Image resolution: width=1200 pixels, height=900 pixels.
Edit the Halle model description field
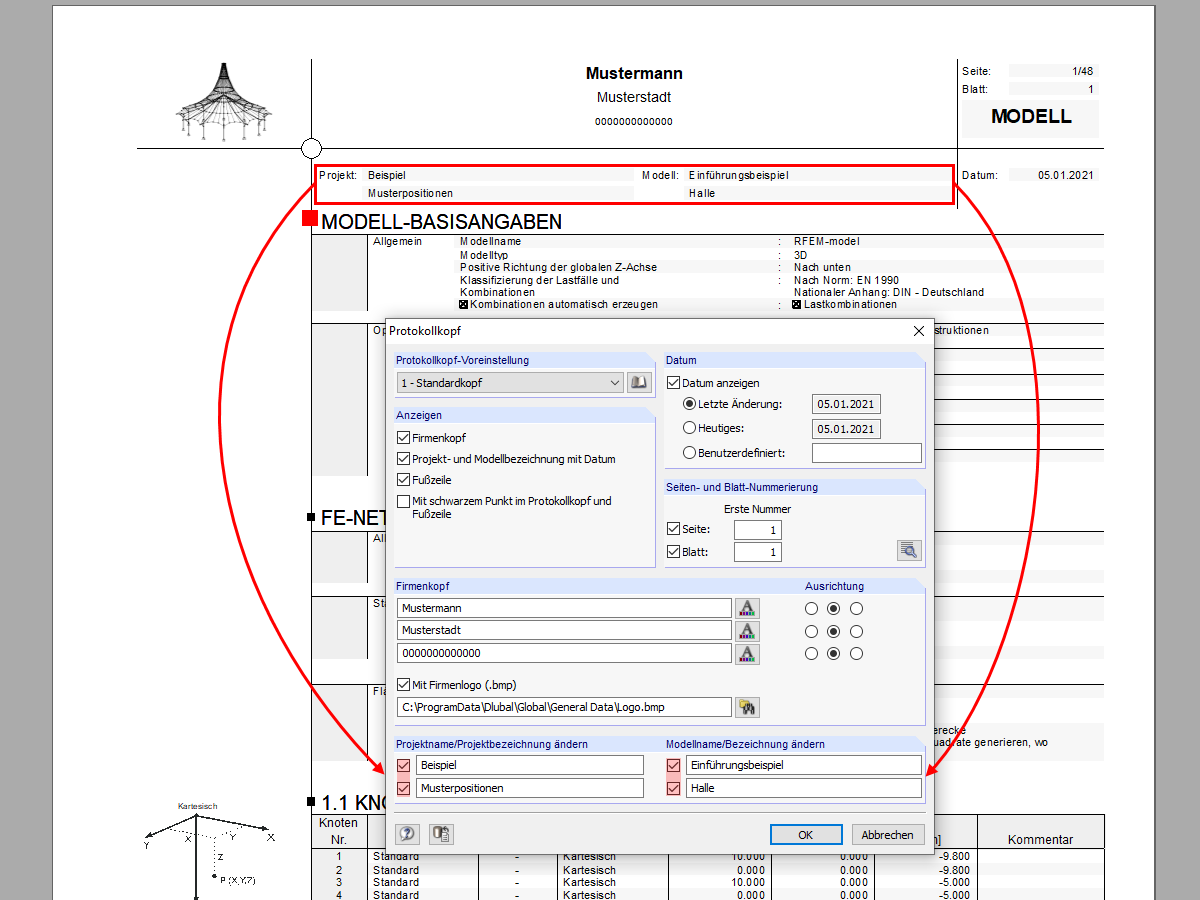(804, 788)
